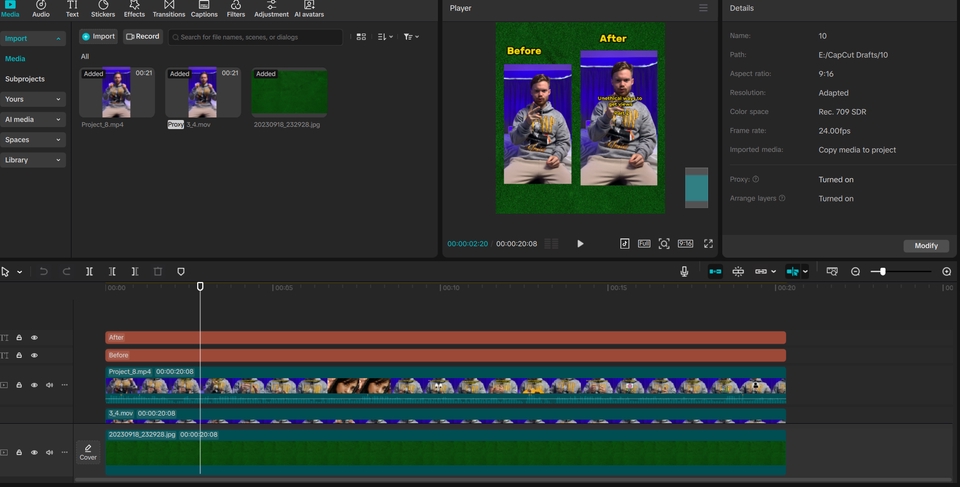Open the filter dropdown in media panel
Image resolution: width=960 pixels, height=487 pixels.
410,37
